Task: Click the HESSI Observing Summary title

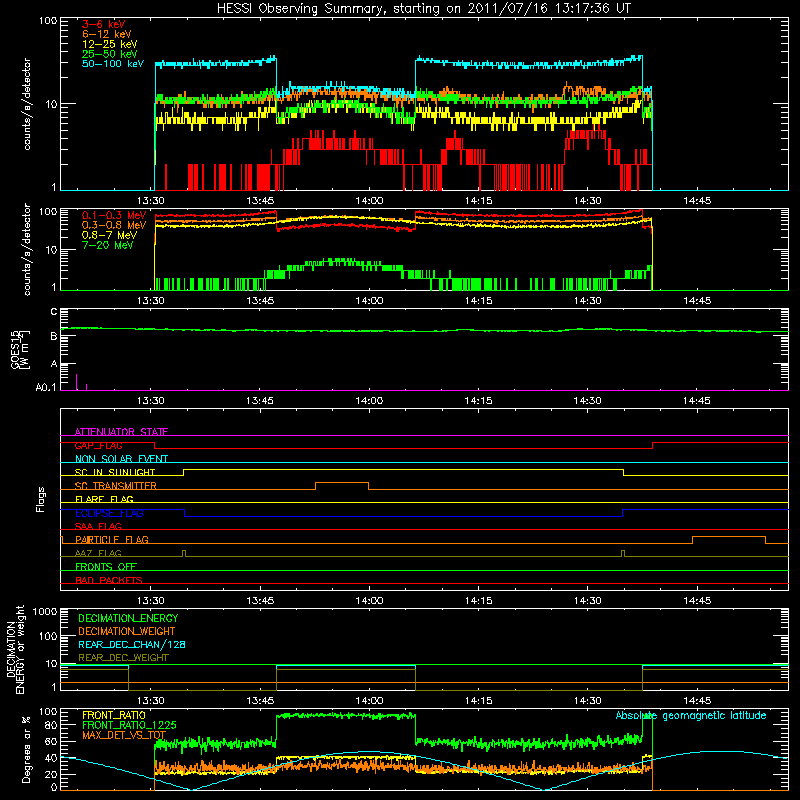Action: pyautogui.click(x=424, y=8)
